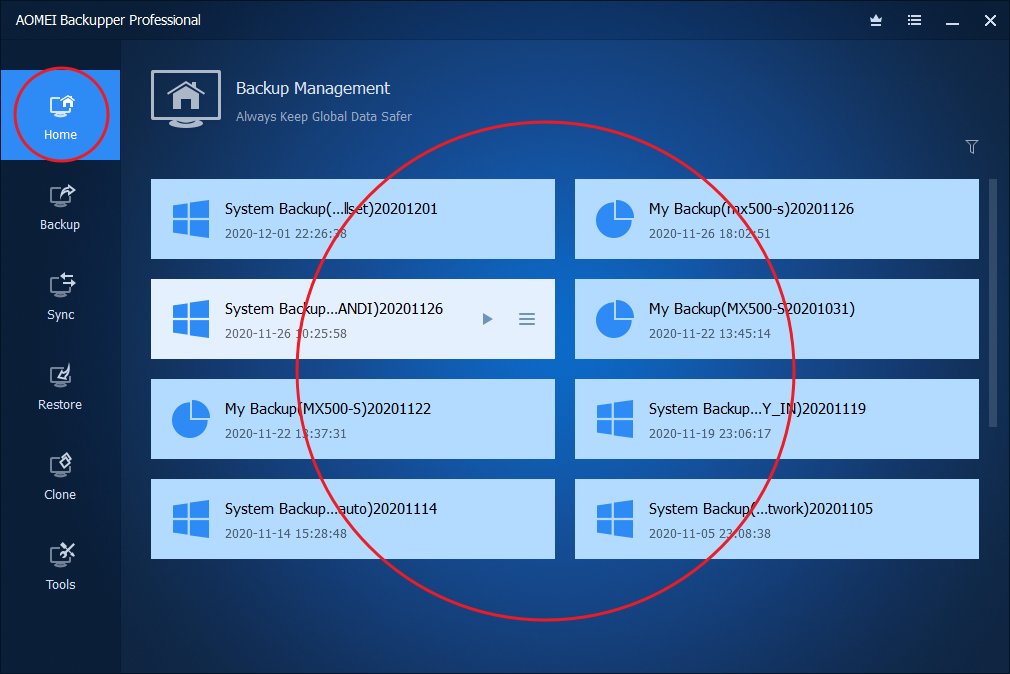Open the Backup section in sidebar

click(x=61, y=206)
